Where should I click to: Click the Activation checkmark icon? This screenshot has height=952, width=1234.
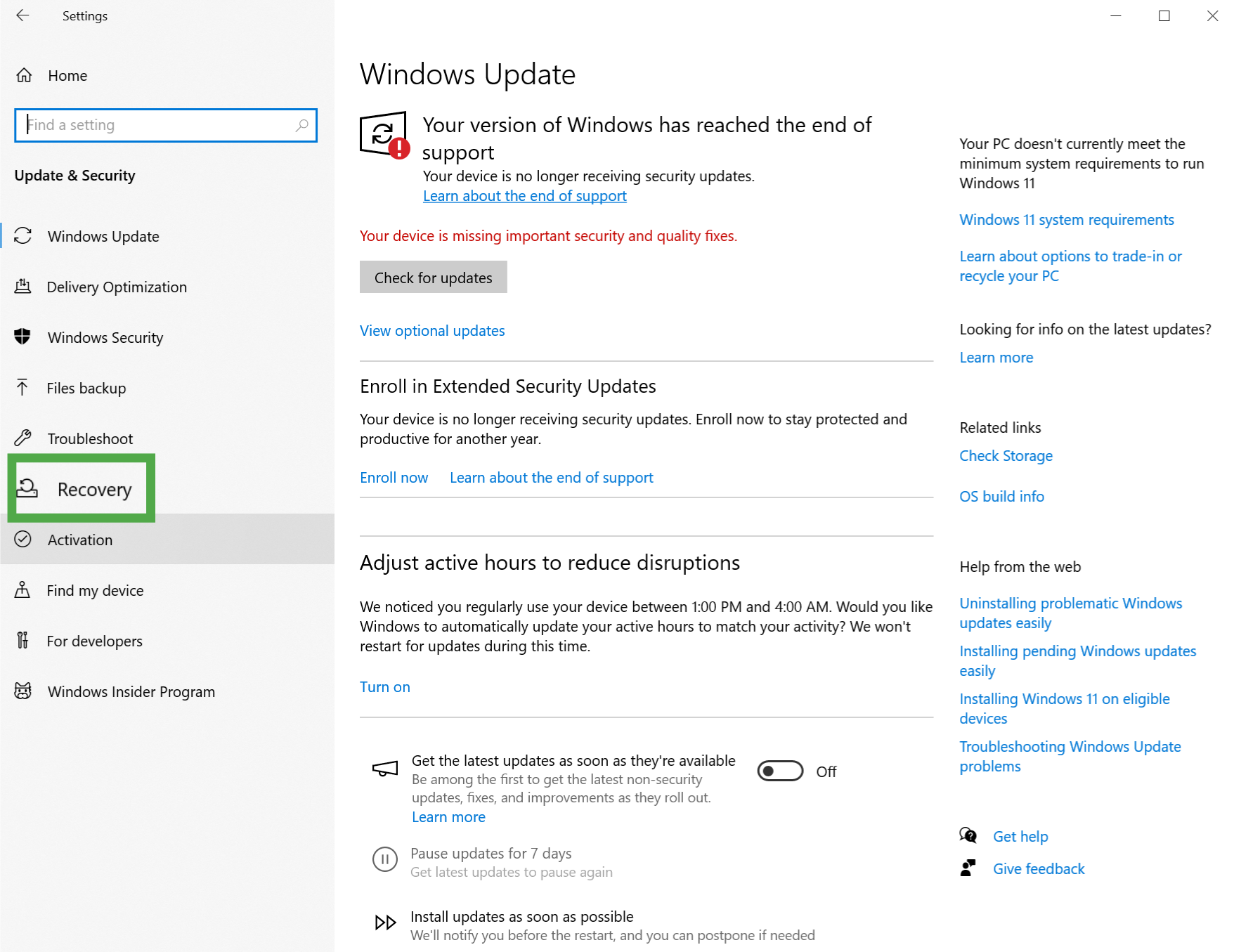click(x=23, y=540)
